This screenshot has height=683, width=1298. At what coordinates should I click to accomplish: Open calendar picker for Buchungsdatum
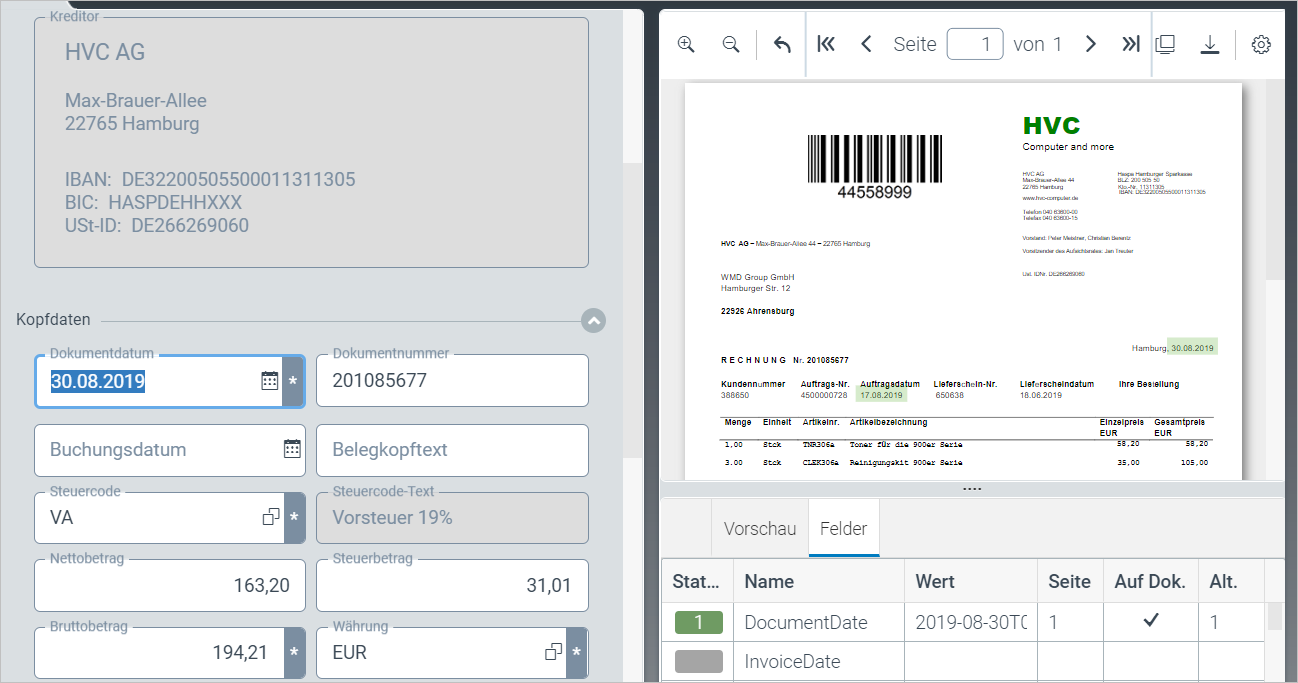click(x=292, y=449)
